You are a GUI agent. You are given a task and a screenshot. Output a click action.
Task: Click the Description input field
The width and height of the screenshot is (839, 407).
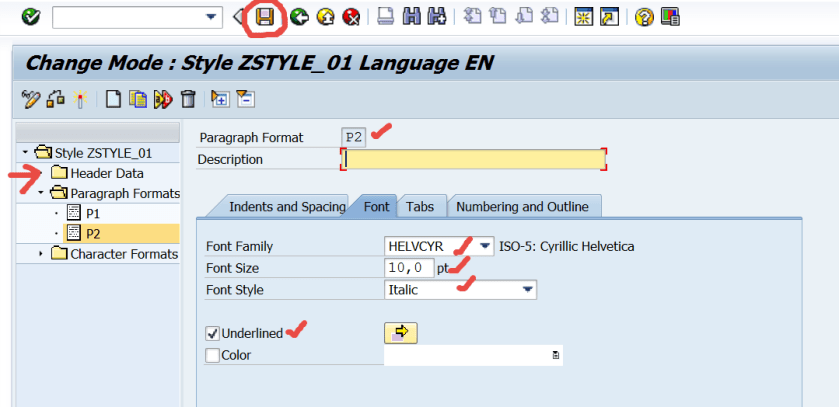pos(474,159)
